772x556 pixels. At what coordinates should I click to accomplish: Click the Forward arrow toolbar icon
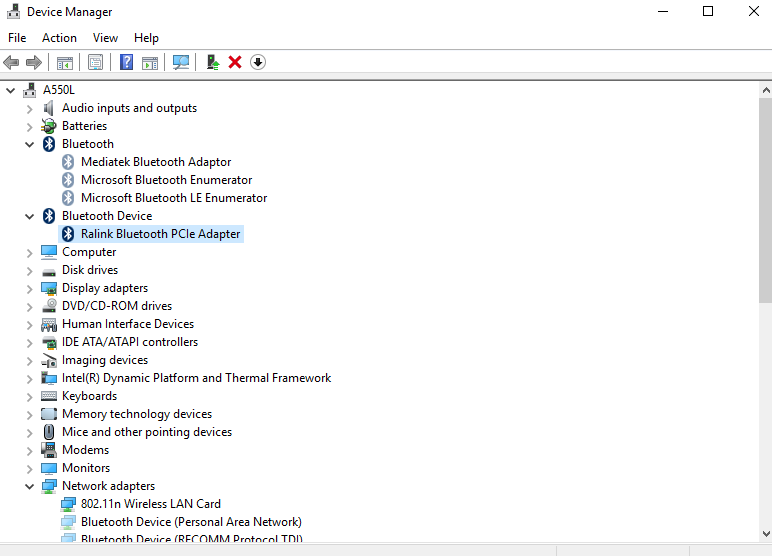tap(33, 63)
